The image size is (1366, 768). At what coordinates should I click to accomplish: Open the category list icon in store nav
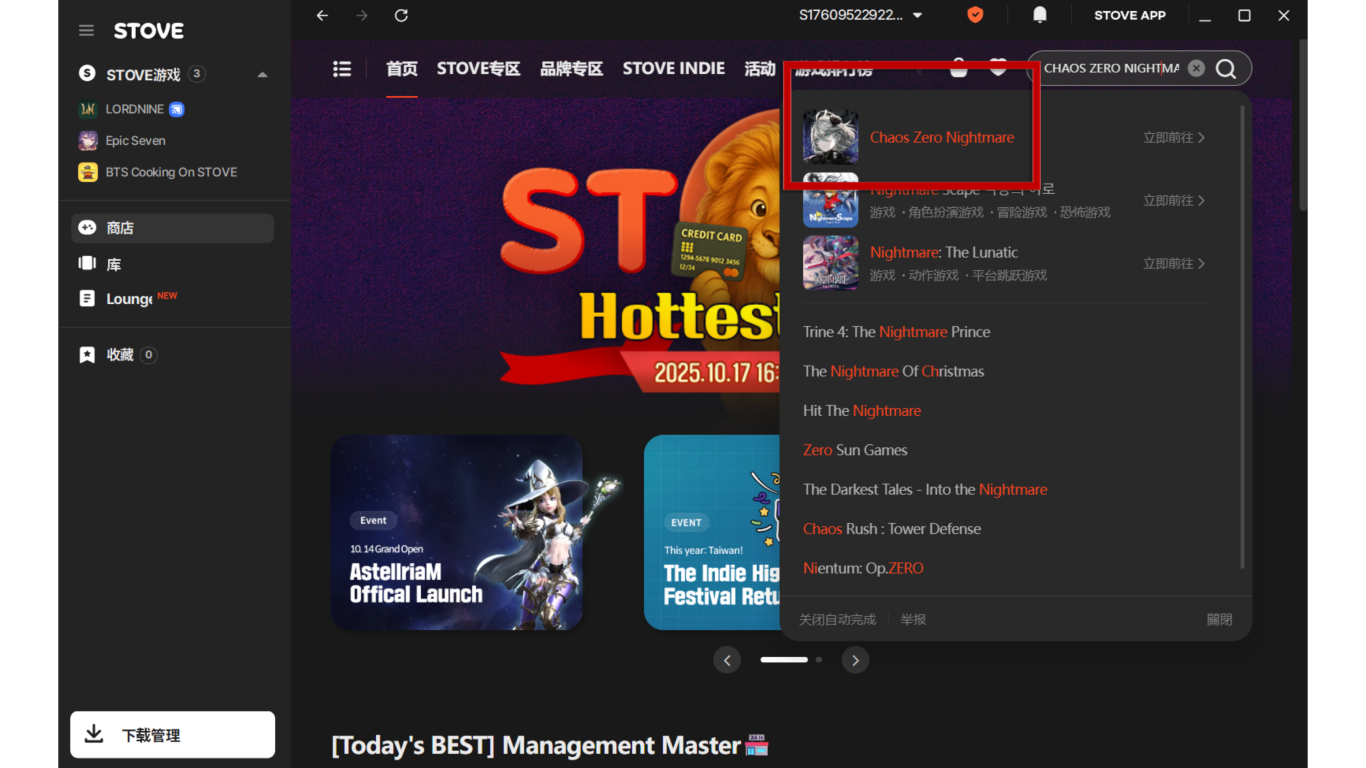342,69
